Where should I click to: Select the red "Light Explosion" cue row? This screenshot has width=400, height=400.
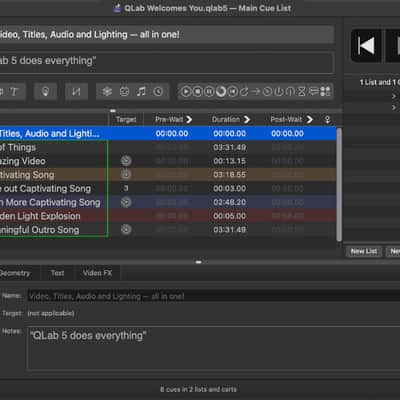[x=168, y=216]
